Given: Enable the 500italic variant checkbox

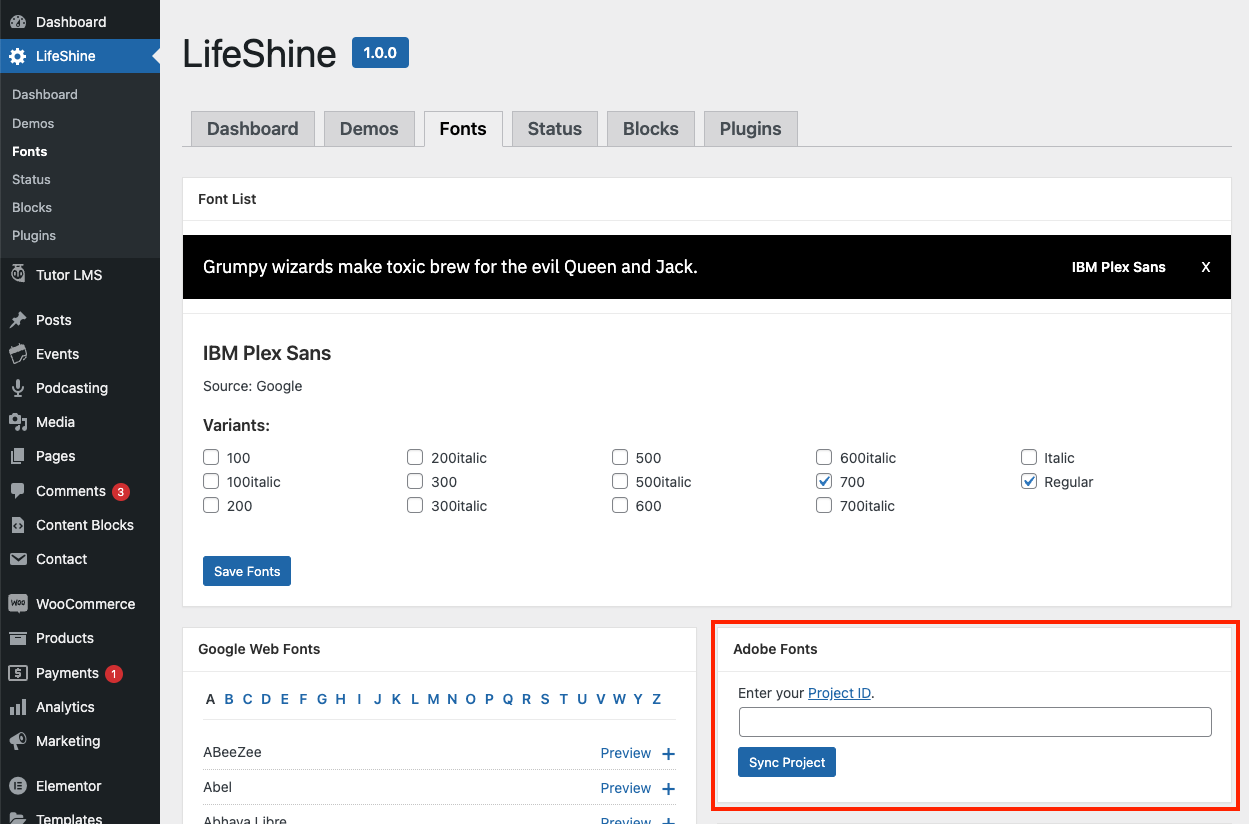Looking at the screenshot, I should pyautogui.click(x=620, y=482).
